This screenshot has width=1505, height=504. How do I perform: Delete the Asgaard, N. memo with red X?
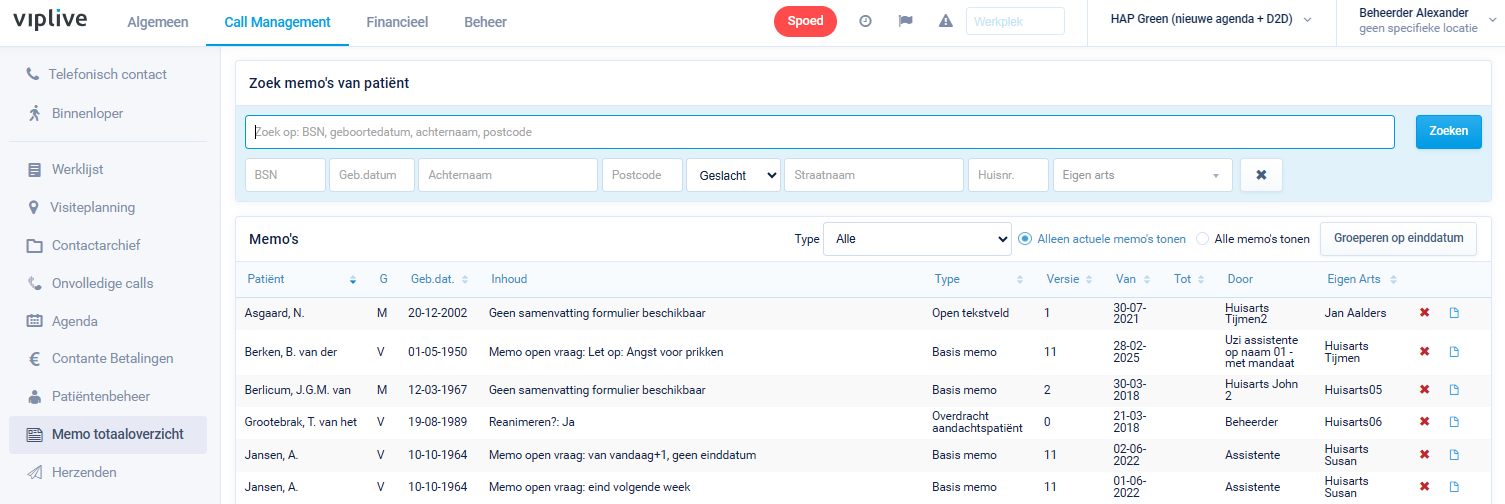pos(1424,313)
